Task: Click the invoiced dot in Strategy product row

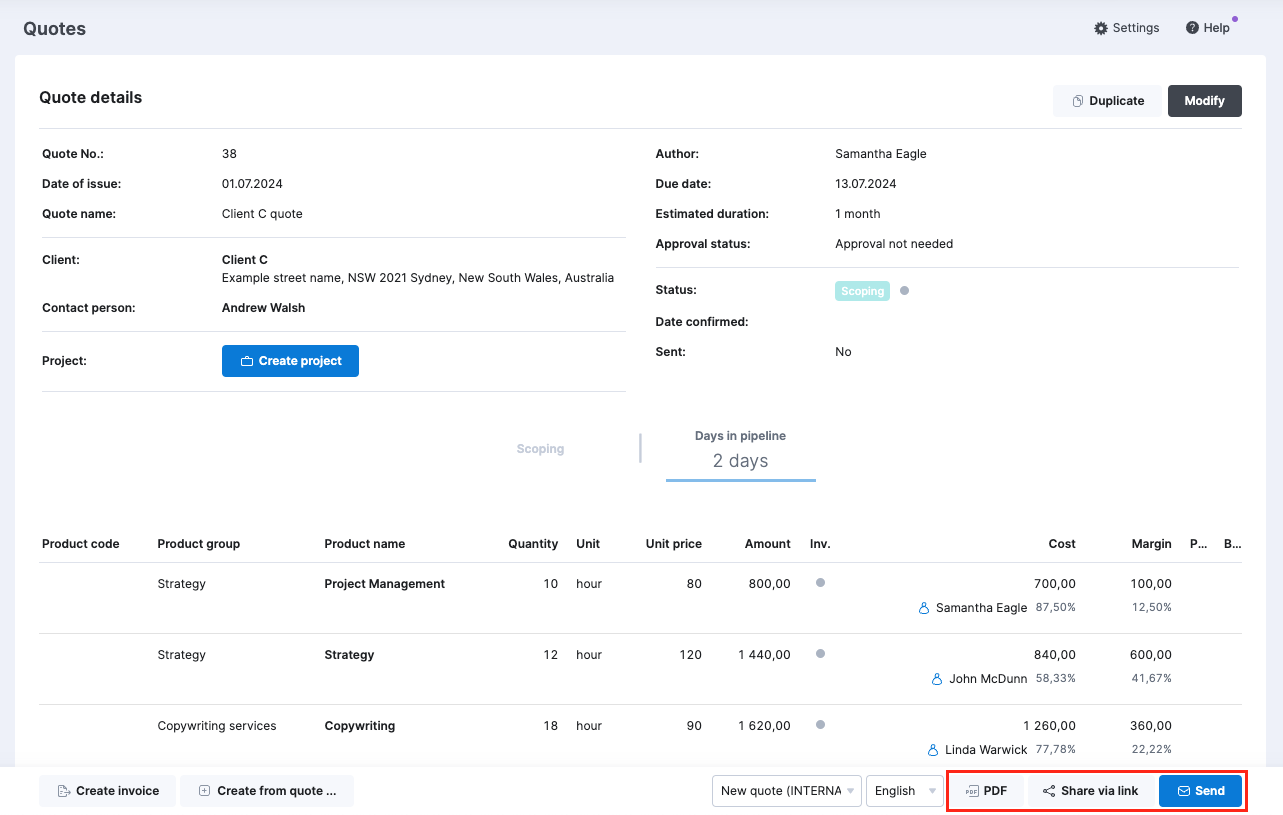Action: coord(820,654)
